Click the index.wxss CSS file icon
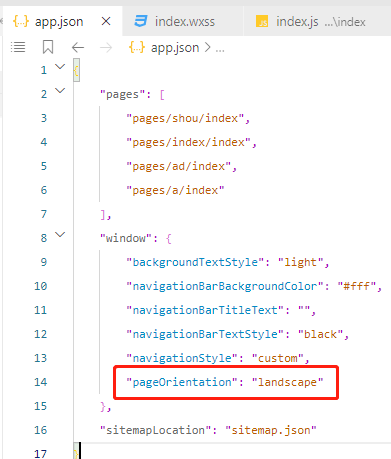The height and width of the screenshot is (459, 391). coord(141,22)
